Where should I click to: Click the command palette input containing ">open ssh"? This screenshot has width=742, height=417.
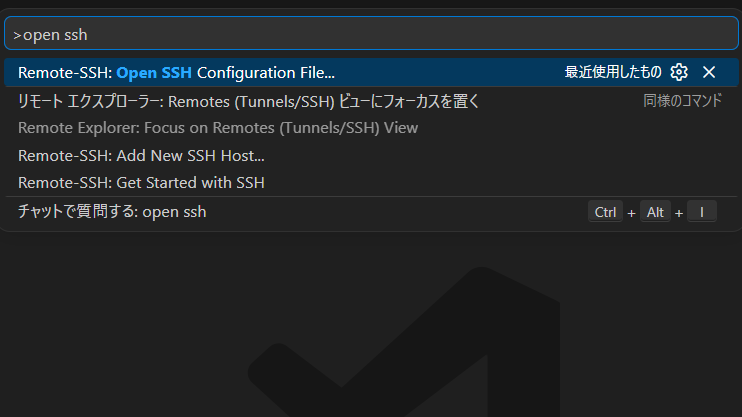371,34
